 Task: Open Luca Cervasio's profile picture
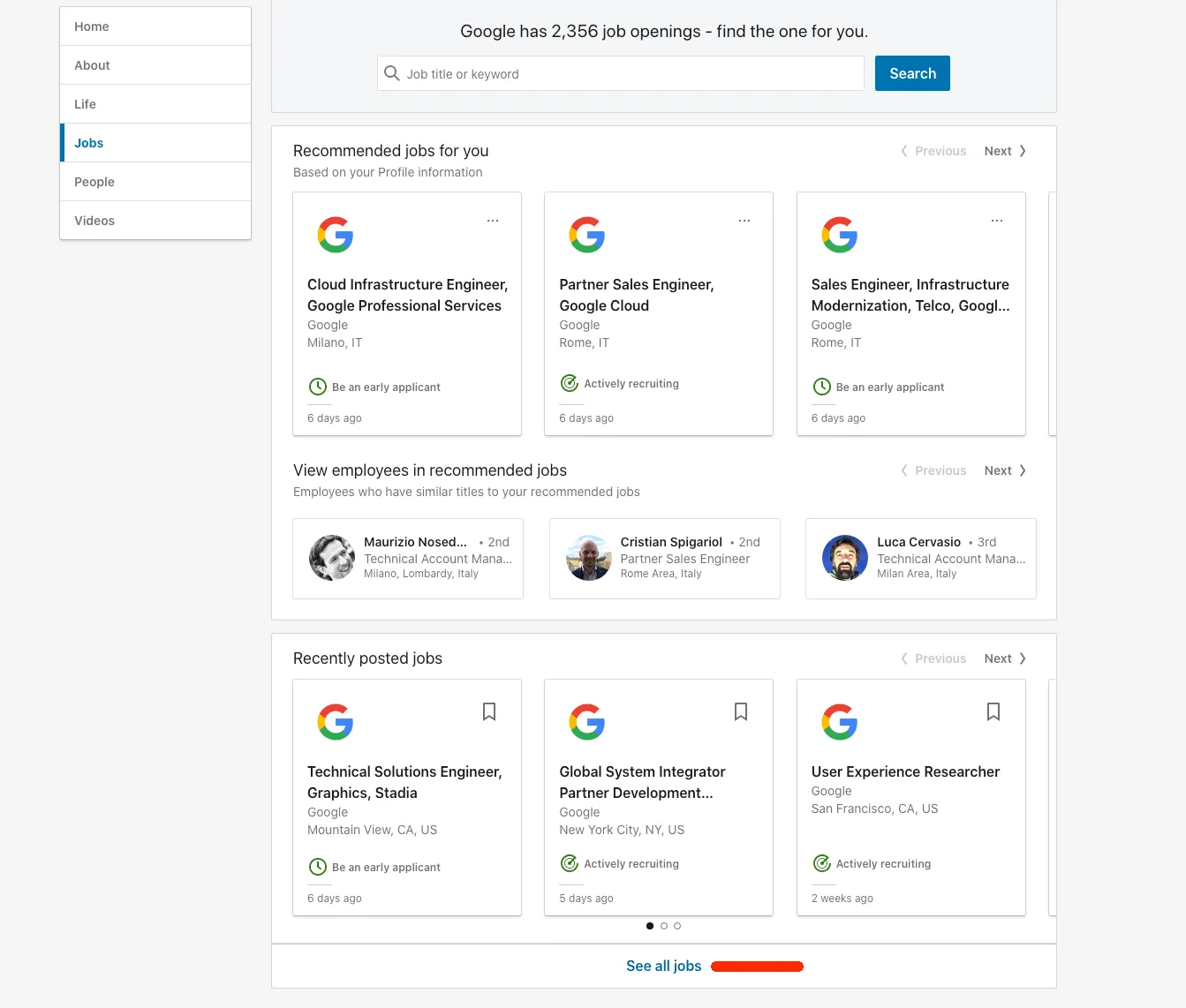tap(845, 558)
